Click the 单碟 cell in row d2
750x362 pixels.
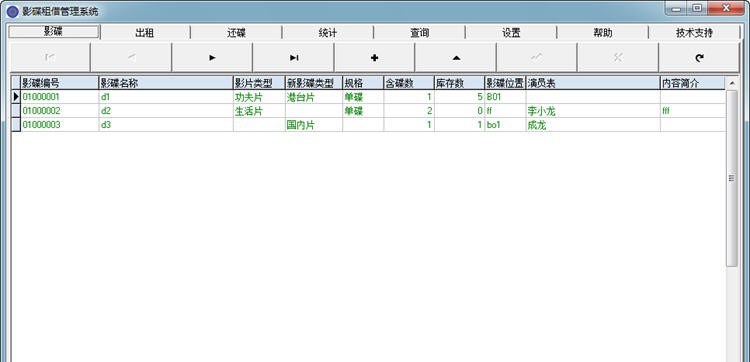click(363, 111)
